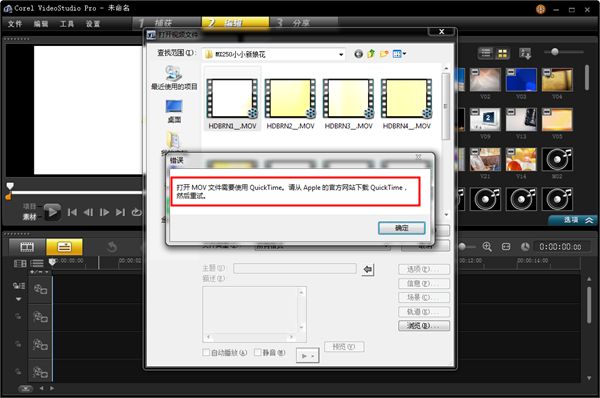Click the undo arrow in timeline toolbar

tap(112, 247)
